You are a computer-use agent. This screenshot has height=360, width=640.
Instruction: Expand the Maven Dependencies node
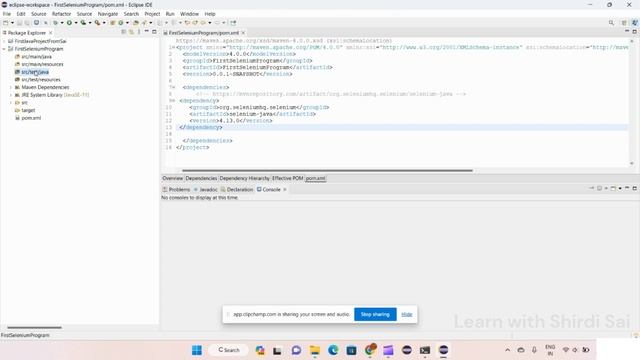11,87
